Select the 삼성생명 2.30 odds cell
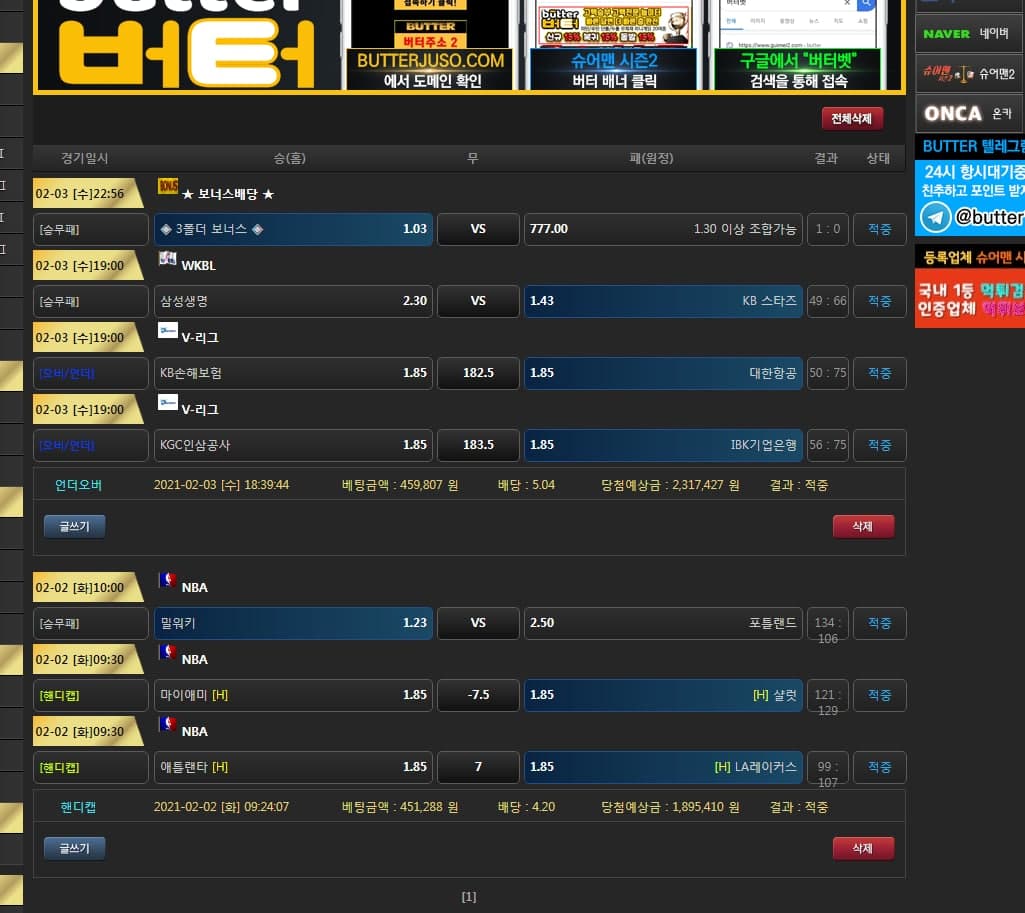The image size is (1025, 913). pyautogui.click(x=293, y=301)
